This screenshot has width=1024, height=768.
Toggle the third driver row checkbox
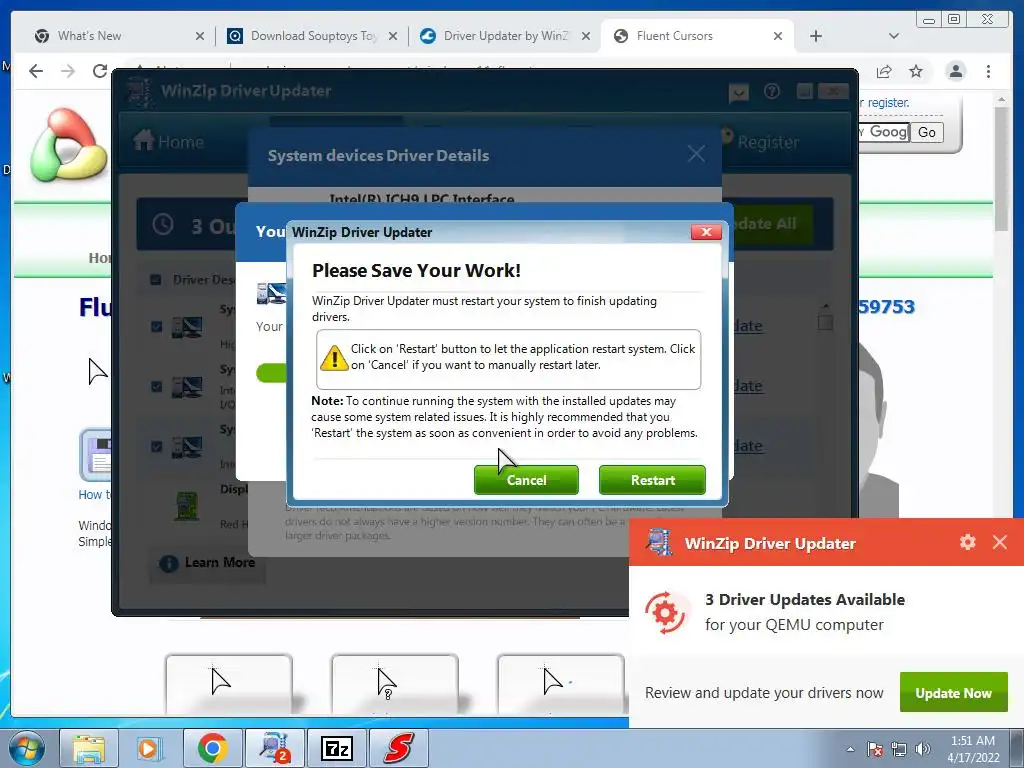coord(156,446)
